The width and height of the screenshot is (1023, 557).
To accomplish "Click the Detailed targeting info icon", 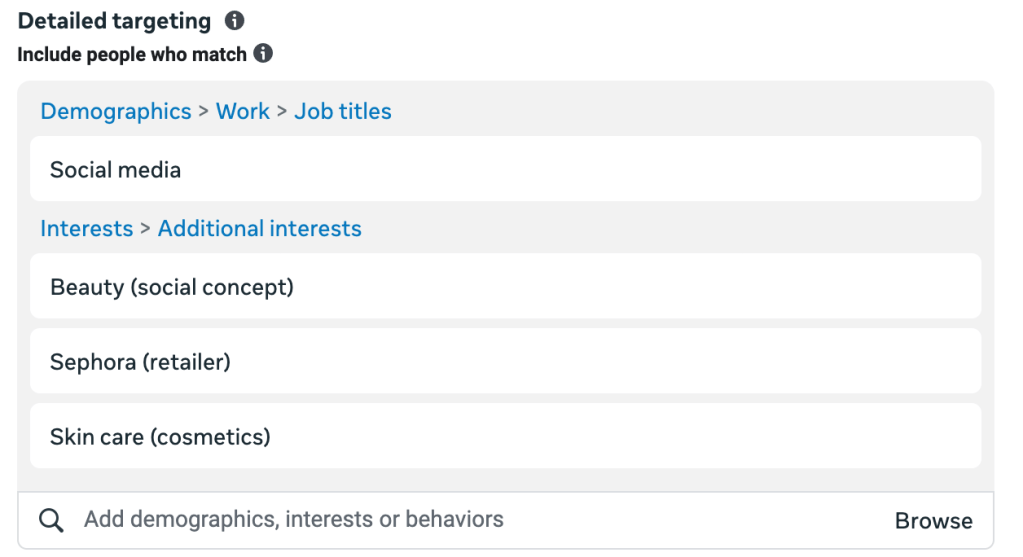I will click(x=234, y=21).
